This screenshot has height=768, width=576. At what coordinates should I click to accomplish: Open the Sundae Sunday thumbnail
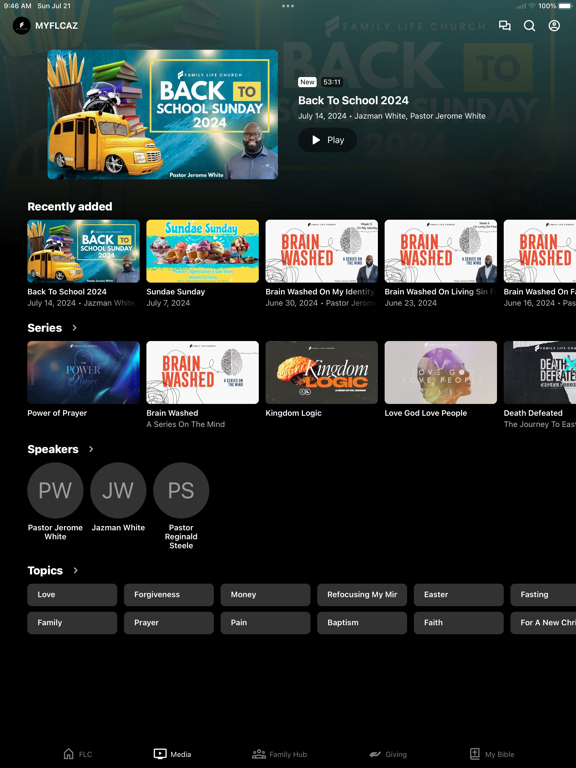click(x=202, y=251)
